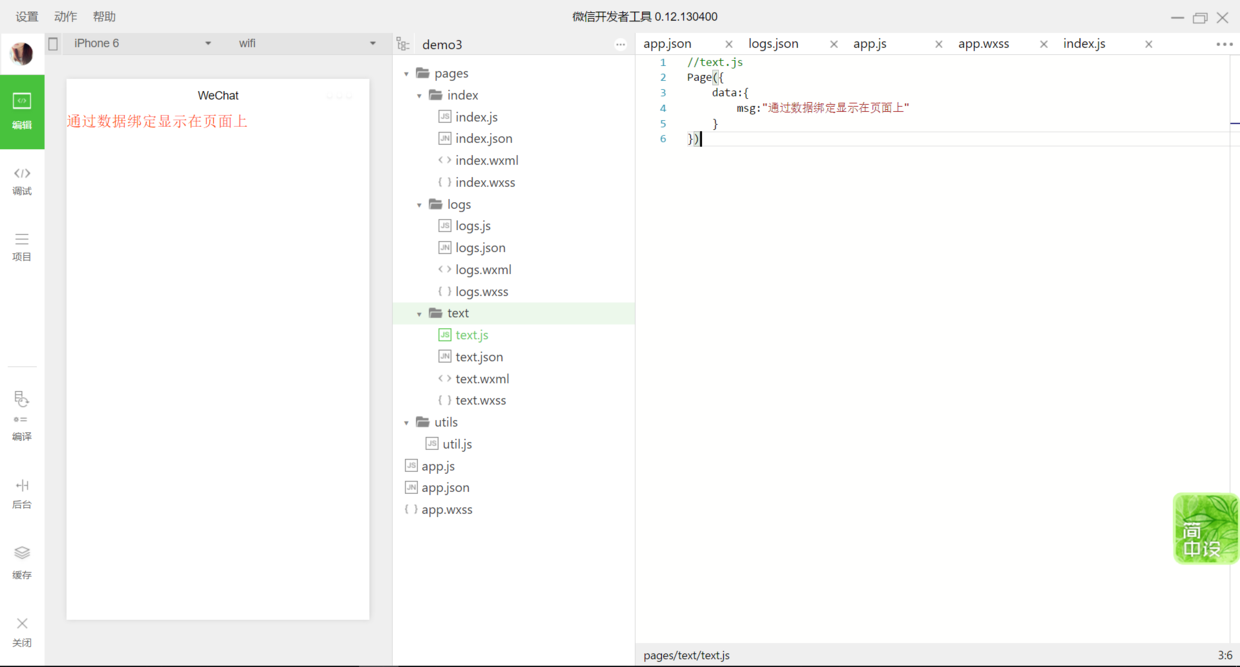Open logs.wxss in the file tree

pos(481,292)
